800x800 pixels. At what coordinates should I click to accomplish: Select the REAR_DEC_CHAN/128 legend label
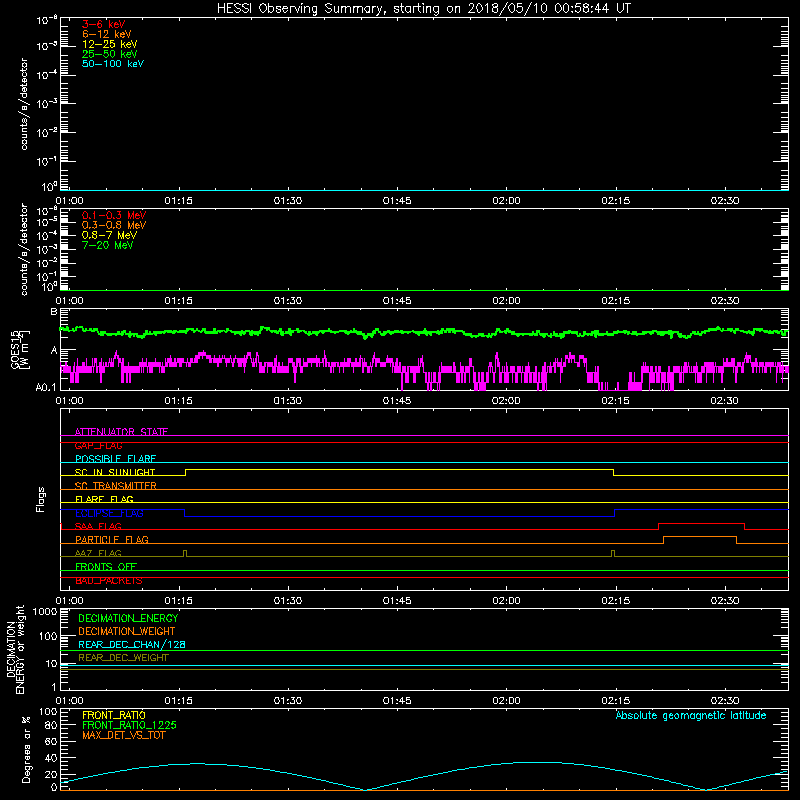tap(132, 644)
